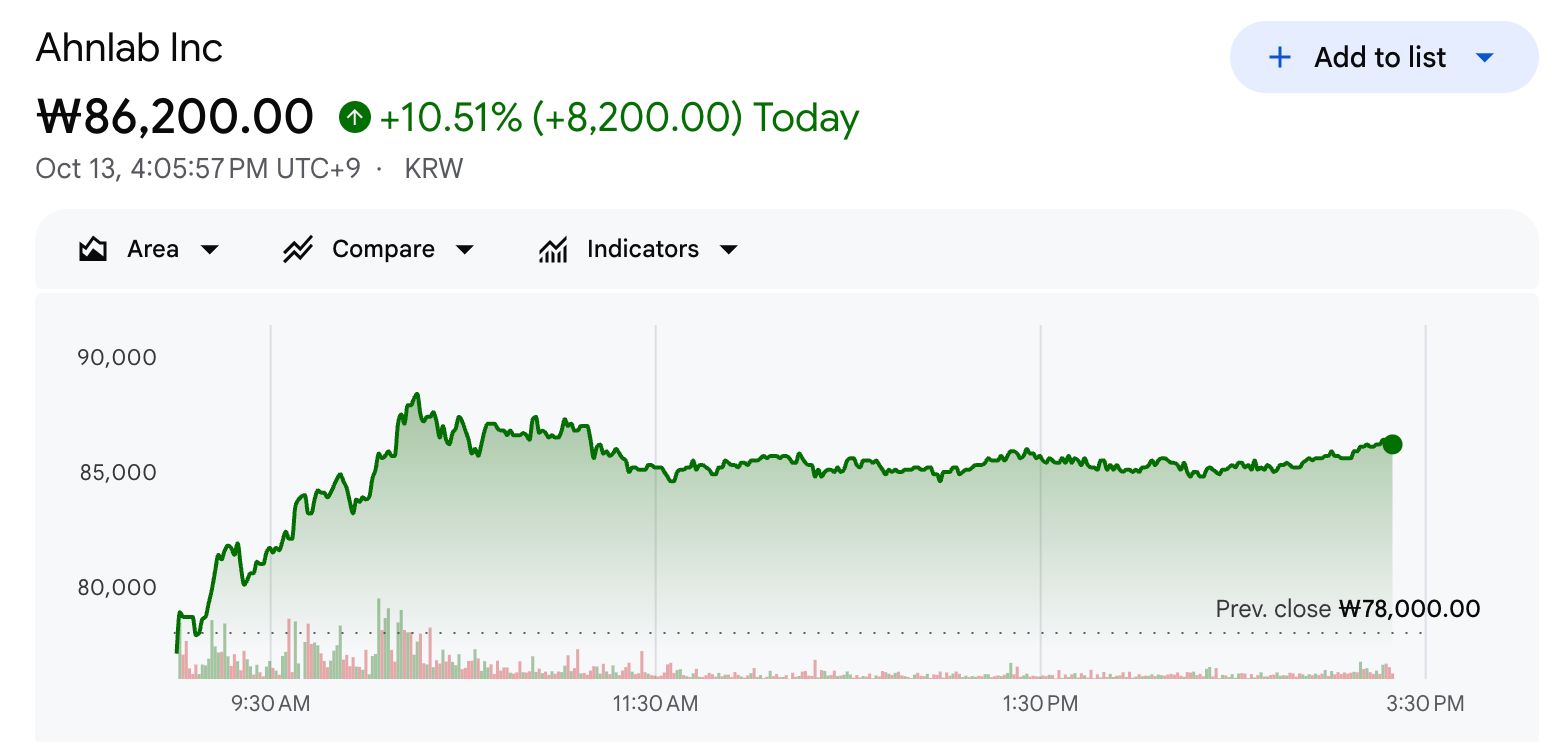Click the Compare zigzag lines icon
Viewport: 1562px width, 742px height.
click(298, 249)
